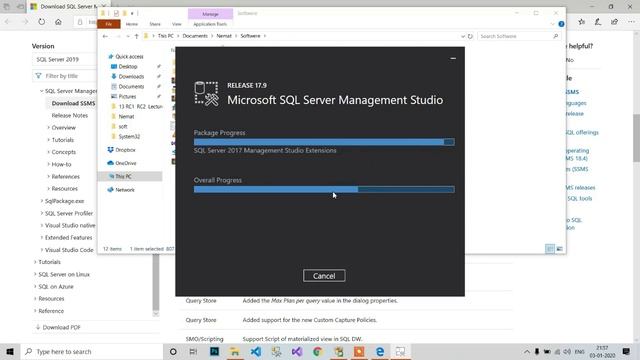The image size is (640, 360).
Task: Click Nemat in the address breadcrumb
Action: (x=224, y=36)
